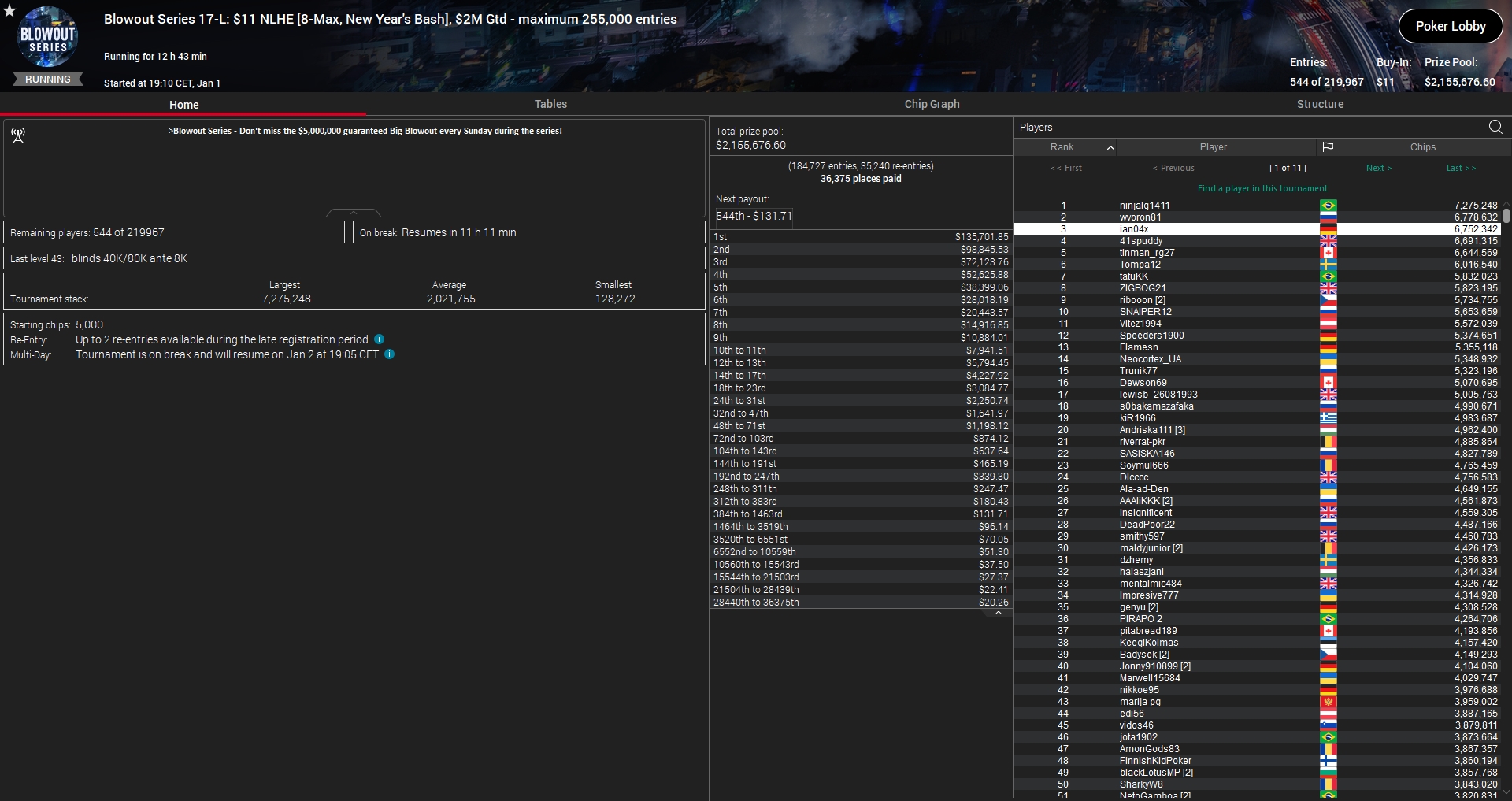Show the Multi-Day info tooltip icon
The width and height of the screenshot is (1512, 801).
[x=389, y=354]
